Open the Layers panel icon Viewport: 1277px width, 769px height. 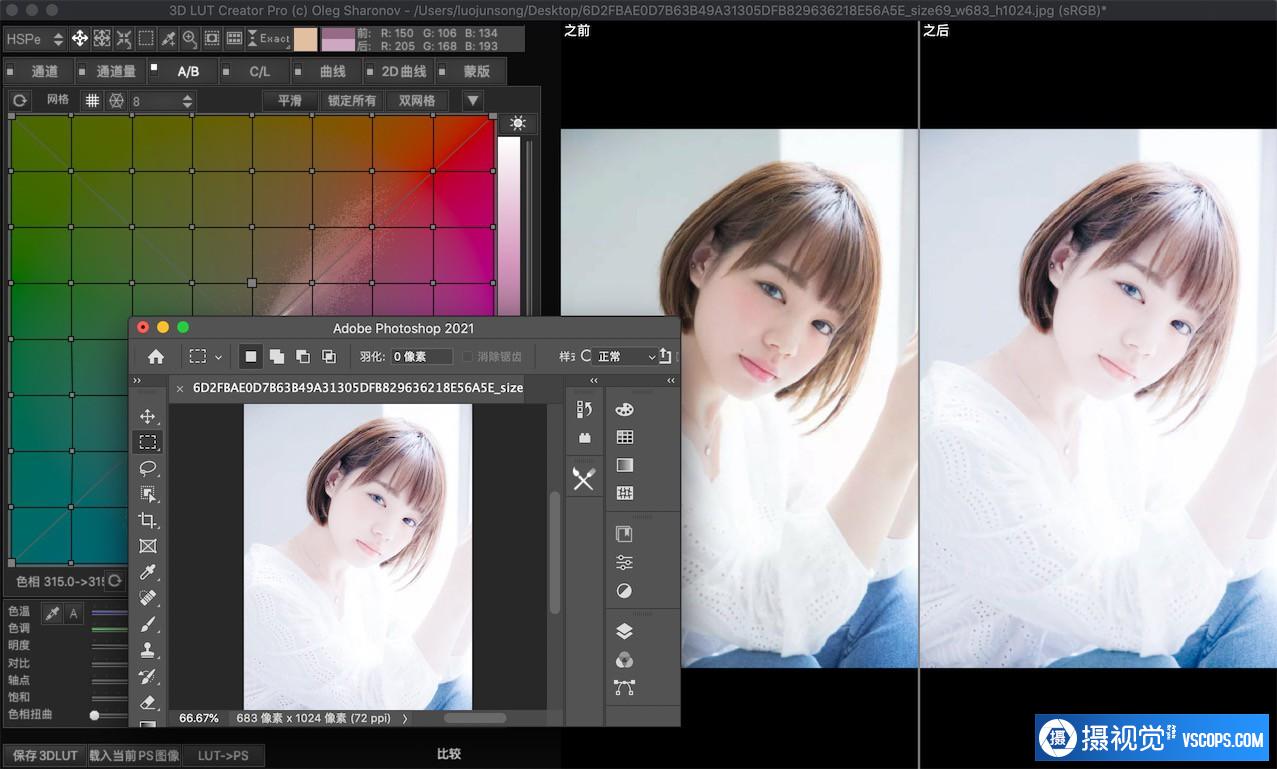tap(624, 631)
